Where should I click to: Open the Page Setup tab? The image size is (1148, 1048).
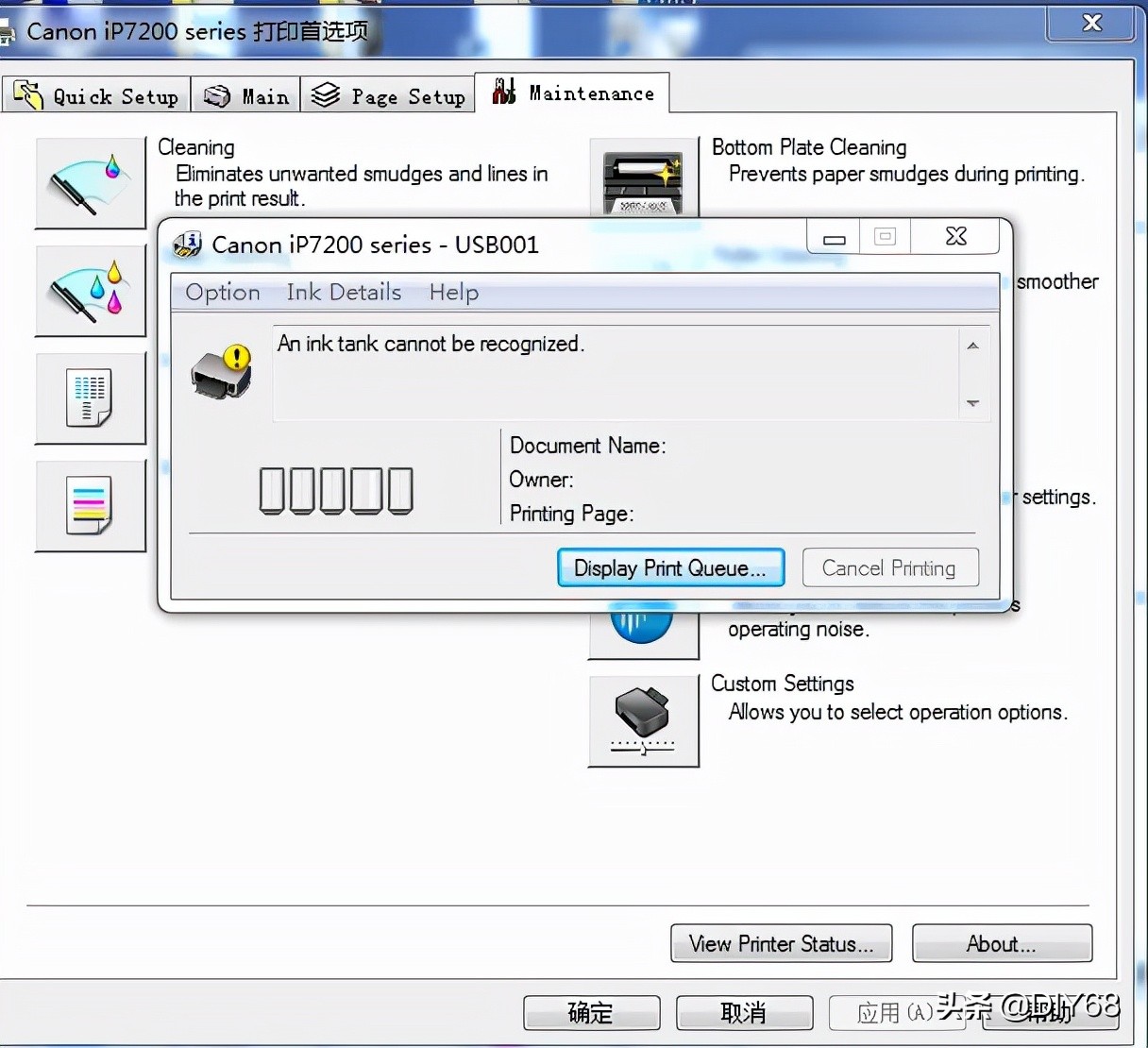(x=388, y=95)
